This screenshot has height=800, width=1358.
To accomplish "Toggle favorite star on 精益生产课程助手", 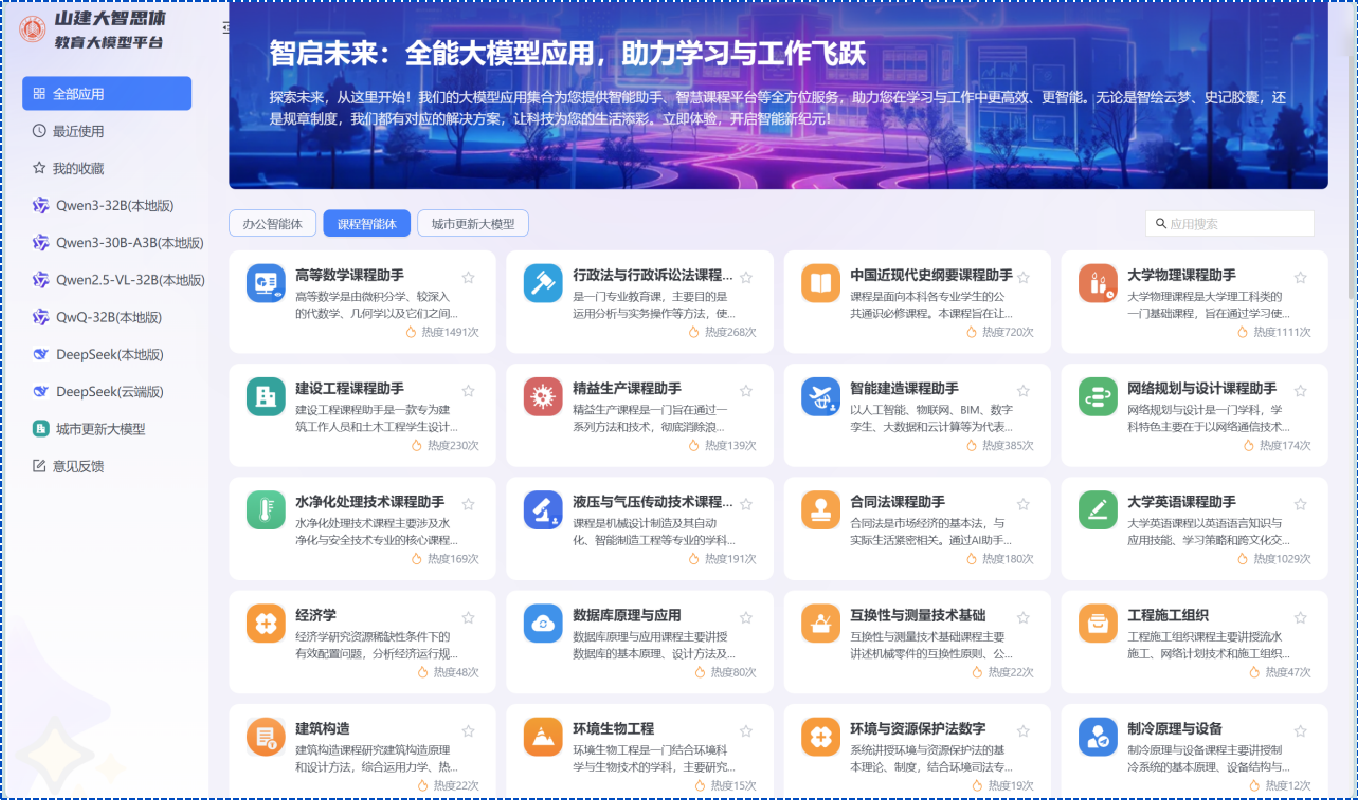I will click(745, 391).
